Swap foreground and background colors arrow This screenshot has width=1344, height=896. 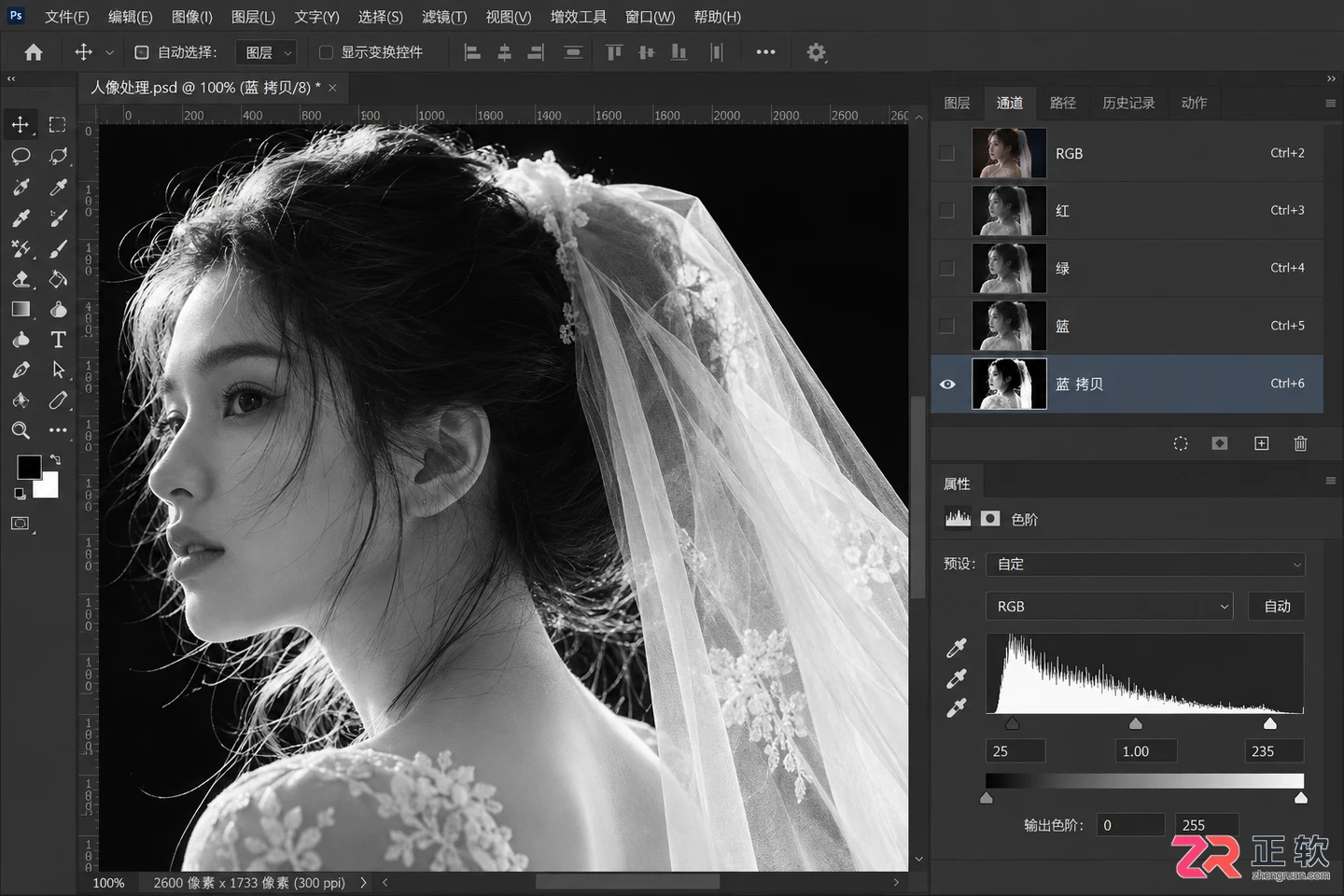55,459
